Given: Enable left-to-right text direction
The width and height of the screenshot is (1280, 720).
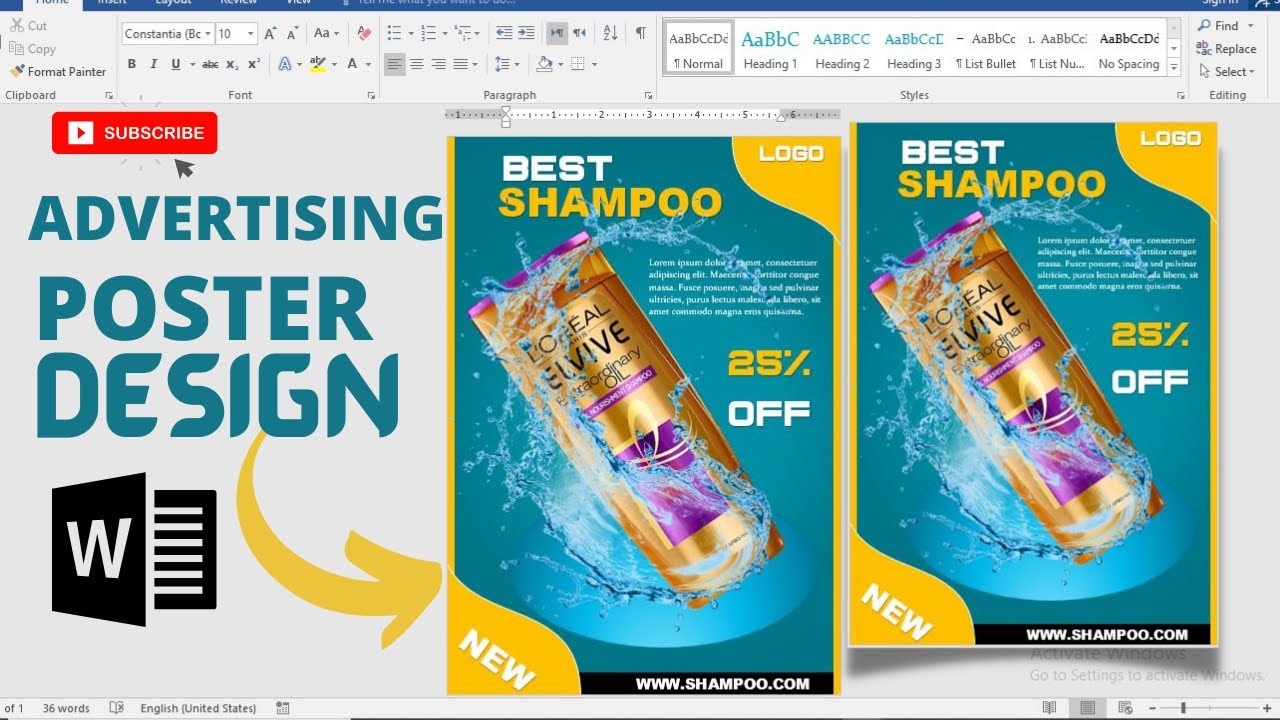Looking at the screenshot, I should 558,33.
